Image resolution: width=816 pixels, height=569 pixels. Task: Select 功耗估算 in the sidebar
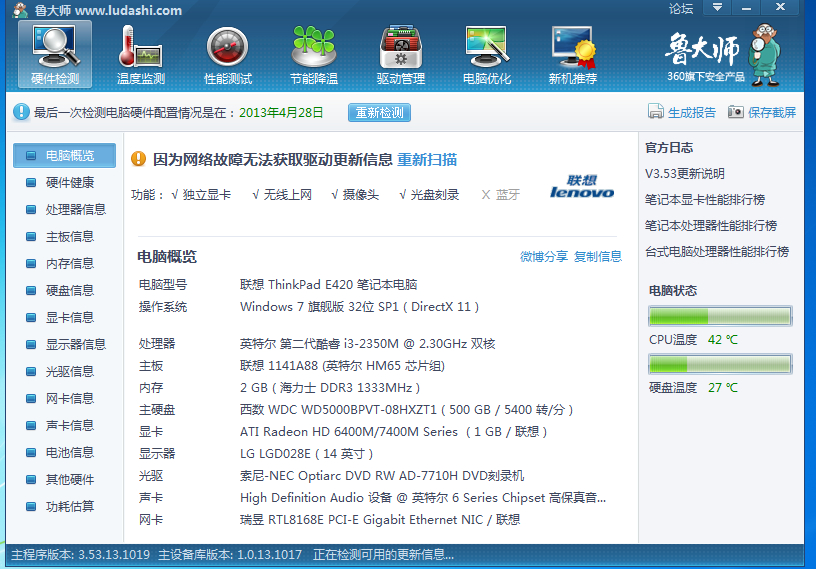(65, 506)
